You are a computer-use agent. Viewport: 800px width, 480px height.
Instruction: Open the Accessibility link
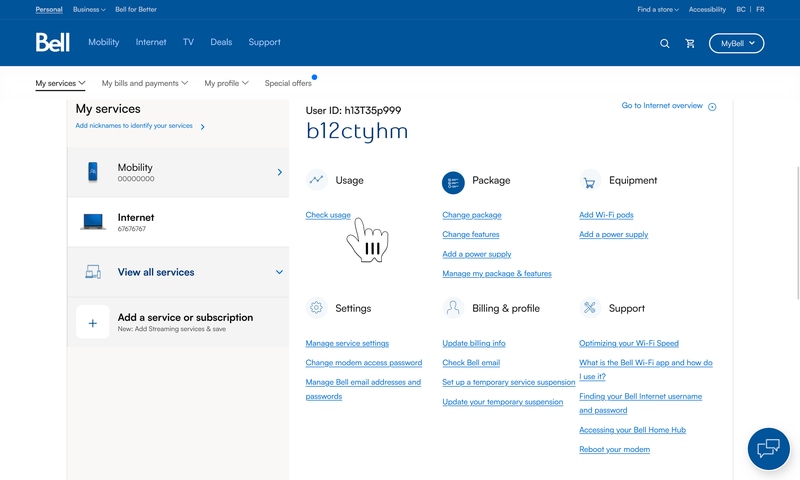point(707,9)
